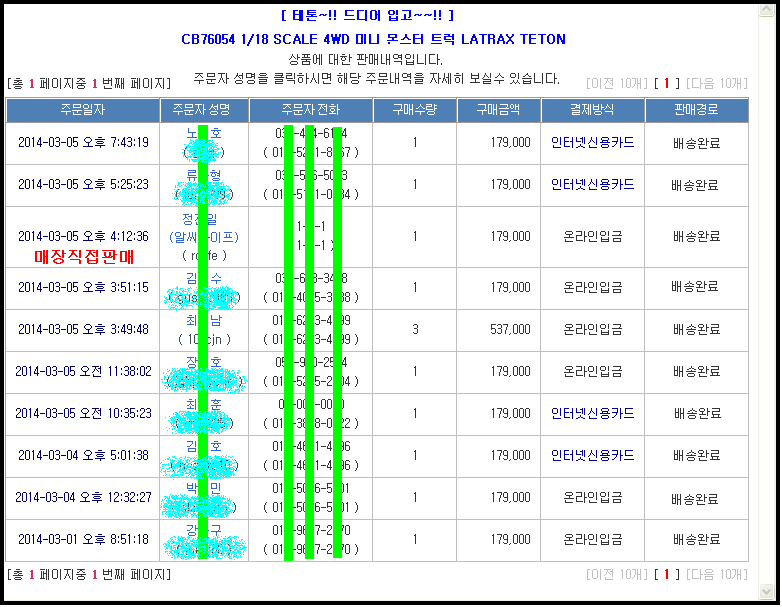Click 179,000 amount for the 오후 5:25:23 order
The height and width of the screenshot is (607, 782).
point(510,185)
